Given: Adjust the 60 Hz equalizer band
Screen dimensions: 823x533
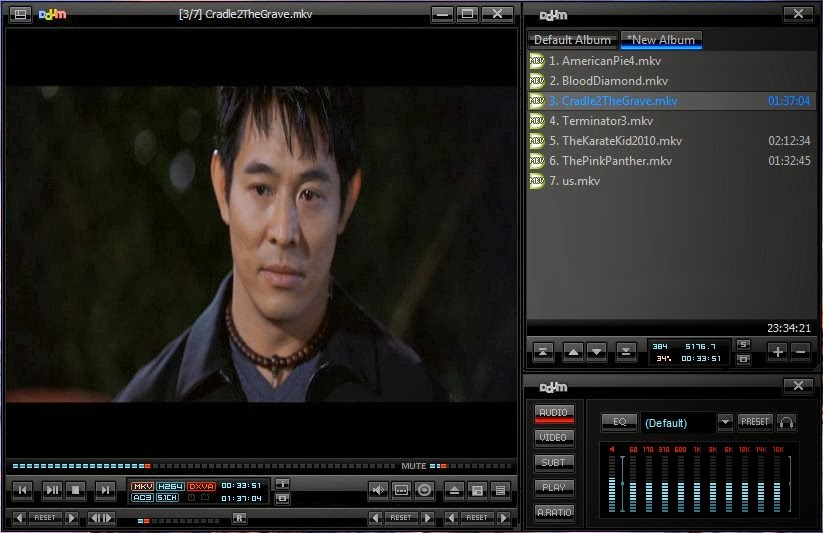Looking at the screenshot, I should click(x=633, y=483).
